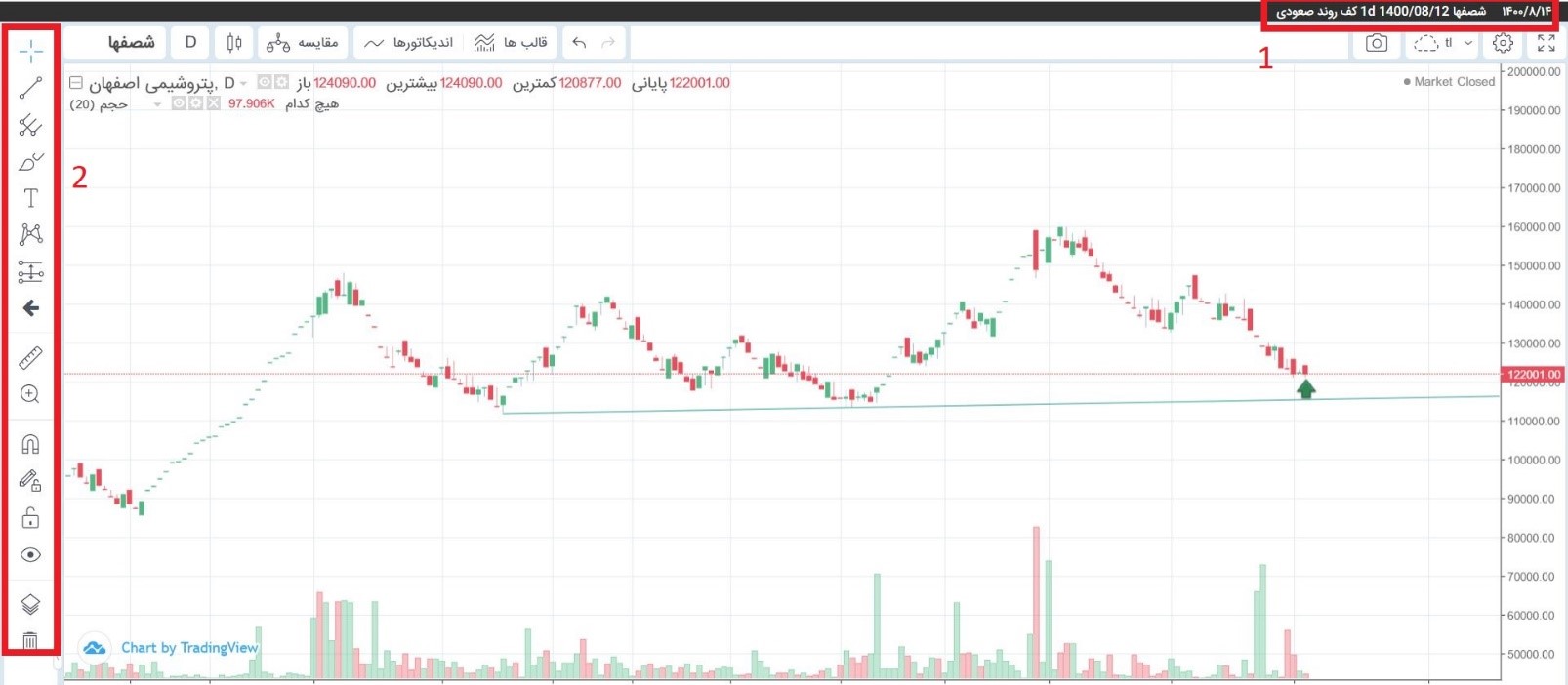Open the اندیکاتورها indicators menu
The image size is (1568, 685).
pyautogui.click(x=409, y=43)
